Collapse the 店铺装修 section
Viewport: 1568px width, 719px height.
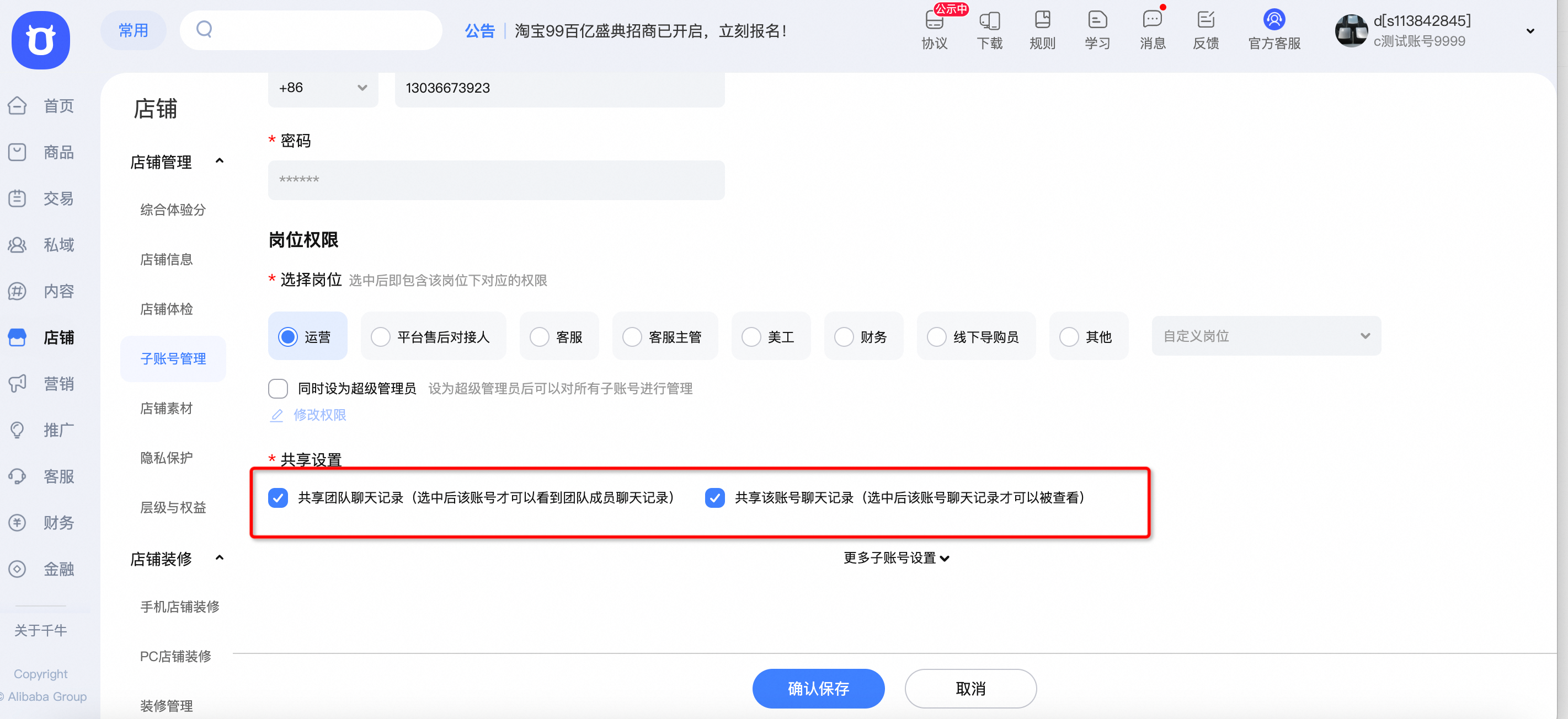[x=220, y=558]
